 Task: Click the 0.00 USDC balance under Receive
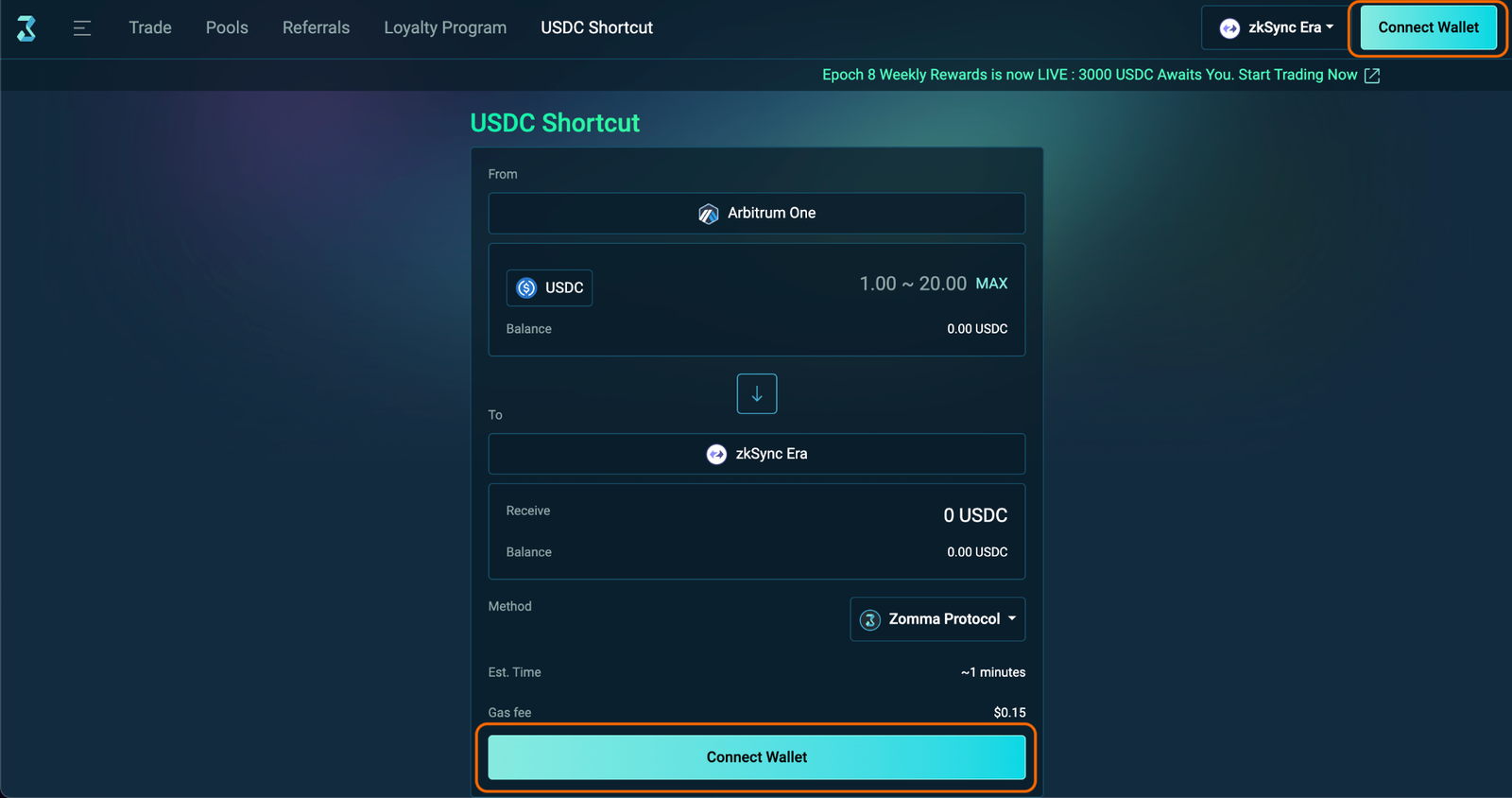[977, 552]
